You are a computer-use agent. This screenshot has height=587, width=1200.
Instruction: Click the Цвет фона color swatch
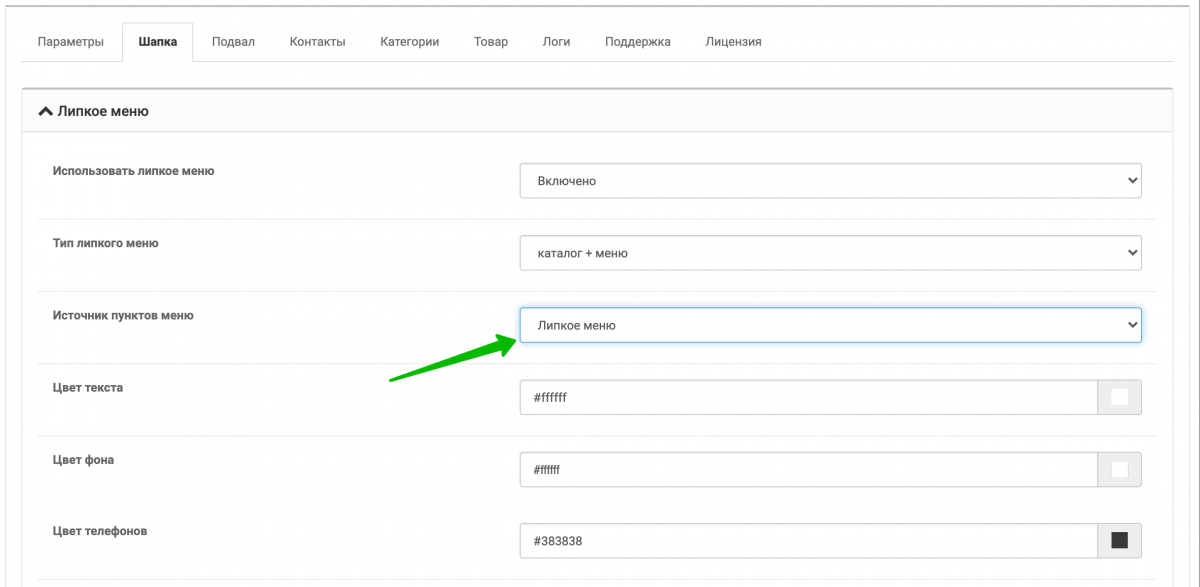click(1119, 469)
